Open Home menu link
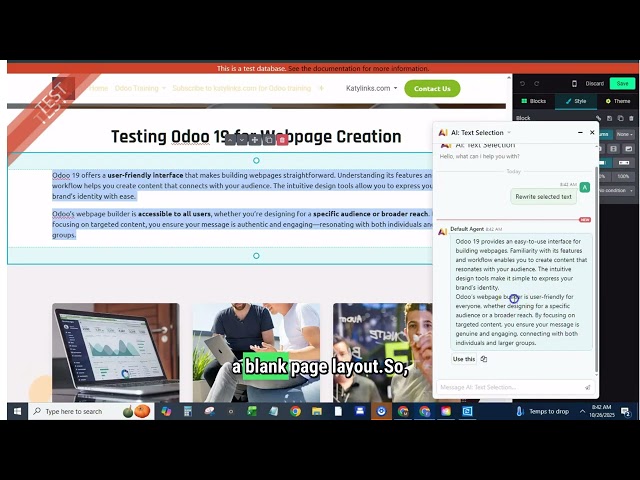This screenshot has height=480, width=640. [x=98, y=88]
